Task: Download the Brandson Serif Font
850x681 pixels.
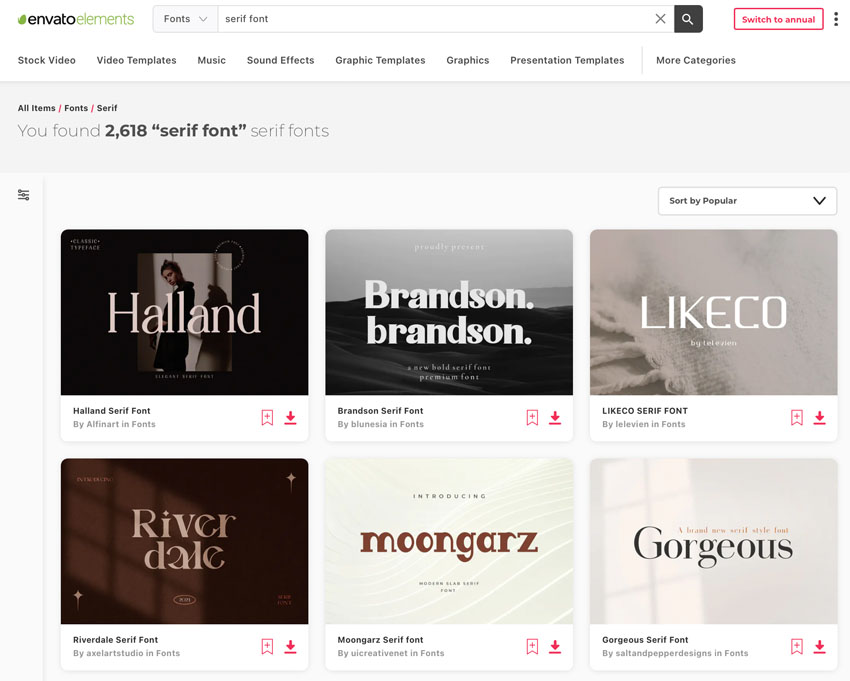Action: 555,417
